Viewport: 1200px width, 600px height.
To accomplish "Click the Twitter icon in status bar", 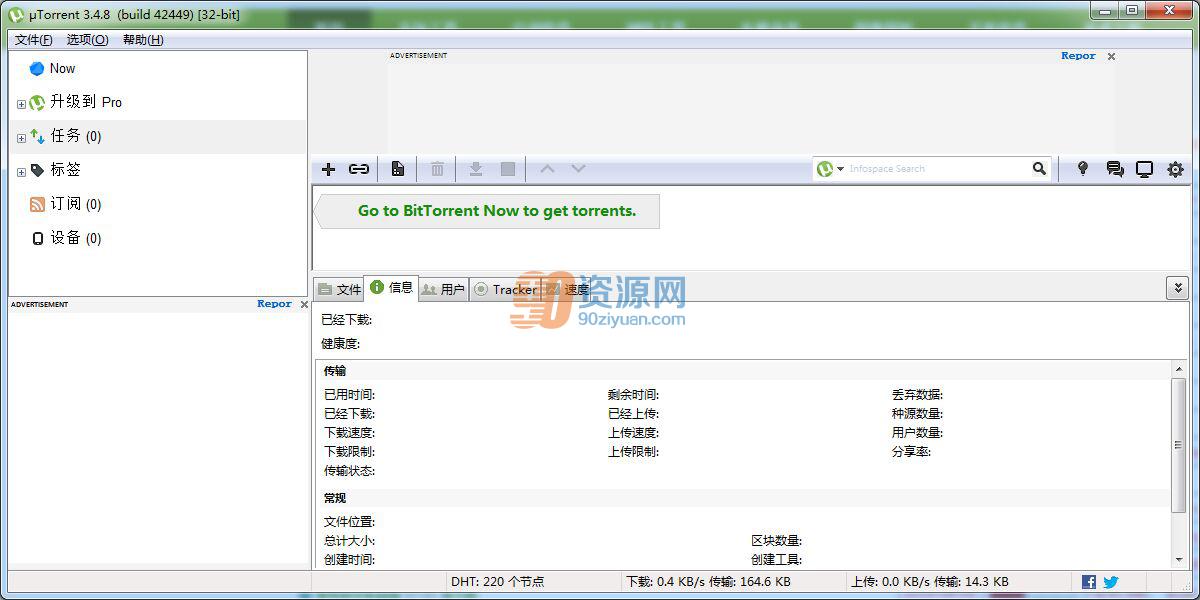I will click(x=1110, y=582).
